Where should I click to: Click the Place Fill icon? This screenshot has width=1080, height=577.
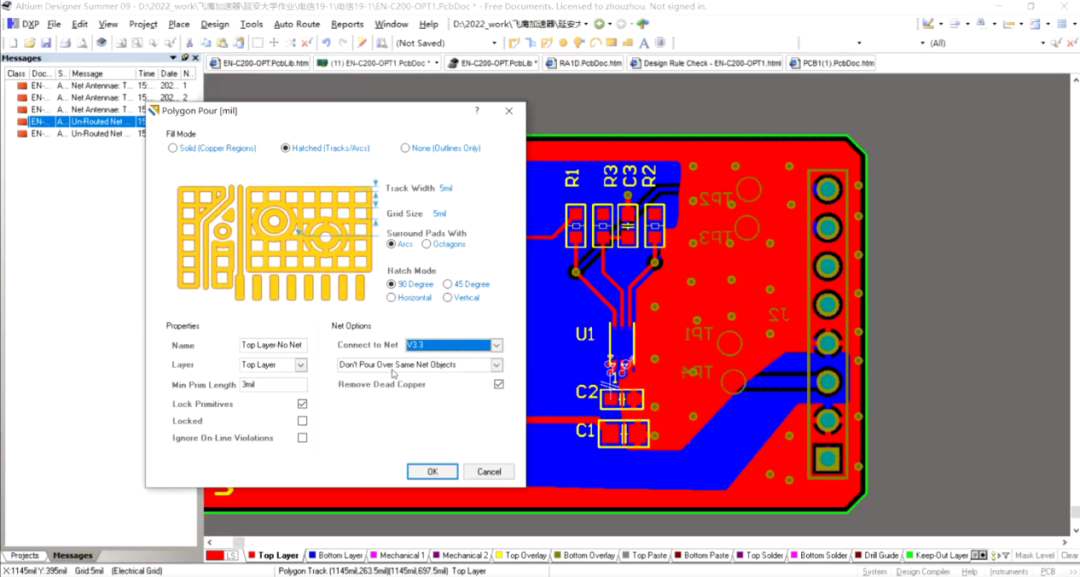coord(611,43)
